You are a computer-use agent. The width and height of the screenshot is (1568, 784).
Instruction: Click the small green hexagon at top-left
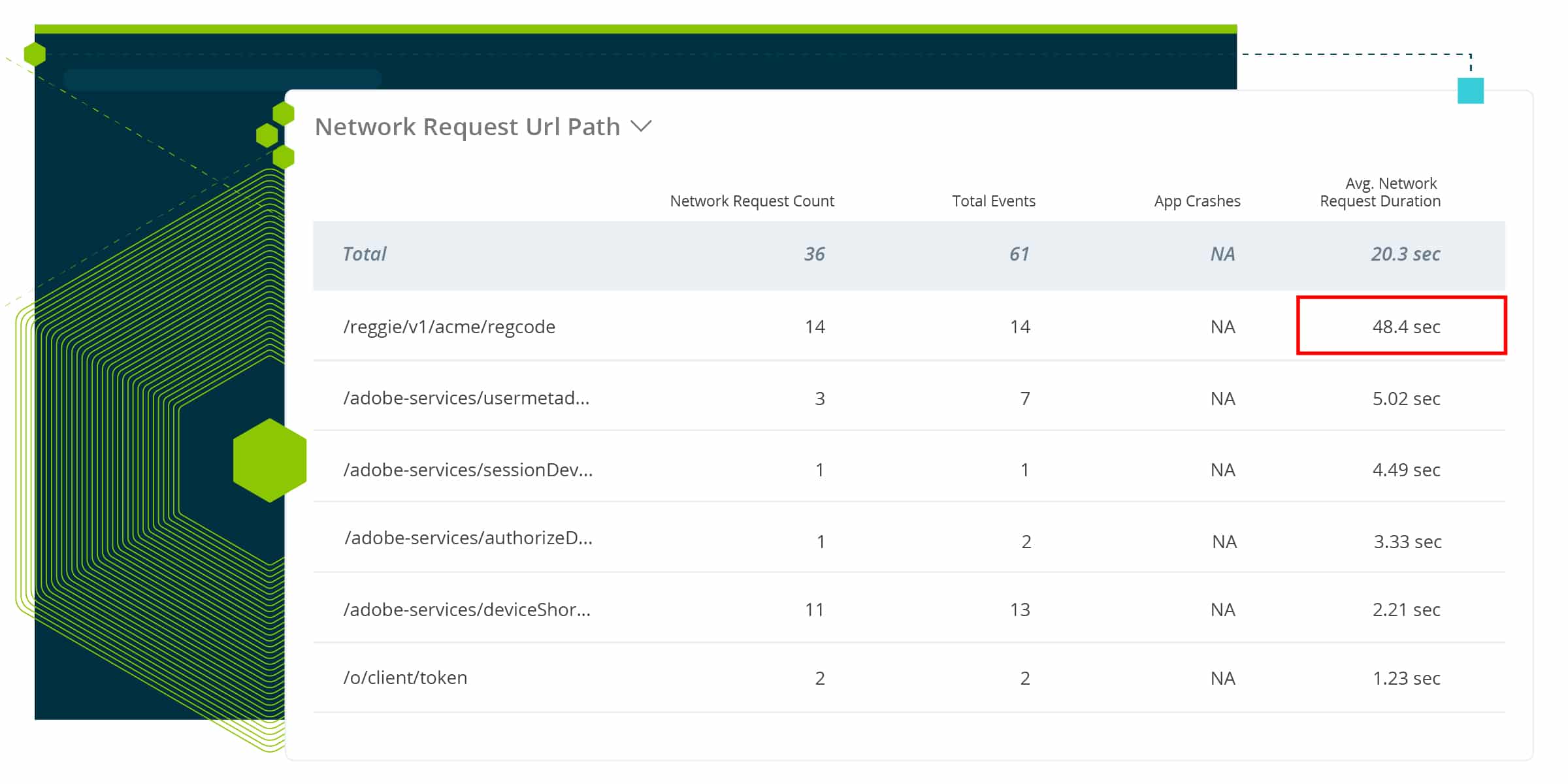[35, 54]
